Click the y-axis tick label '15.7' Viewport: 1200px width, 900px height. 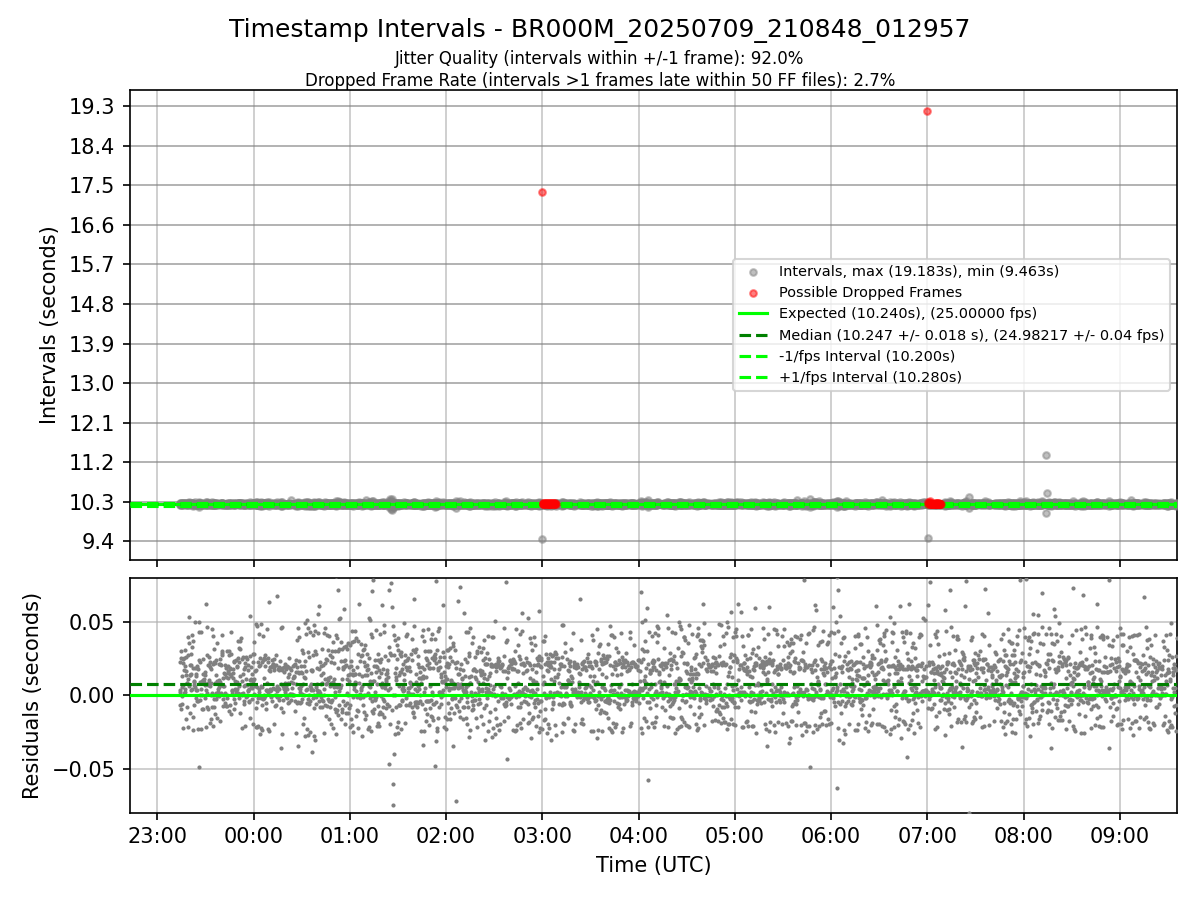point(94,265)
